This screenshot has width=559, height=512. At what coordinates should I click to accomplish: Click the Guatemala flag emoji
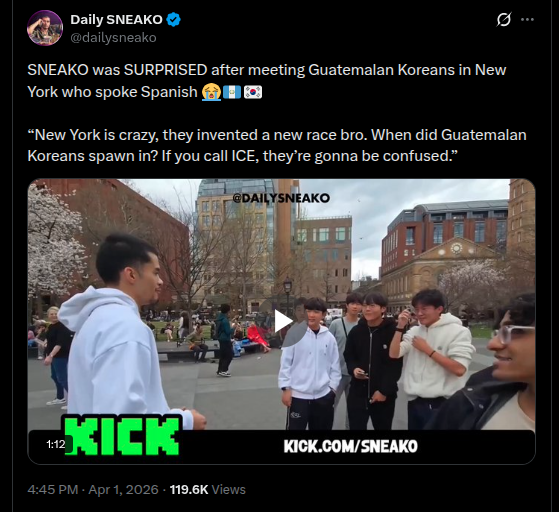coord(232,92)
